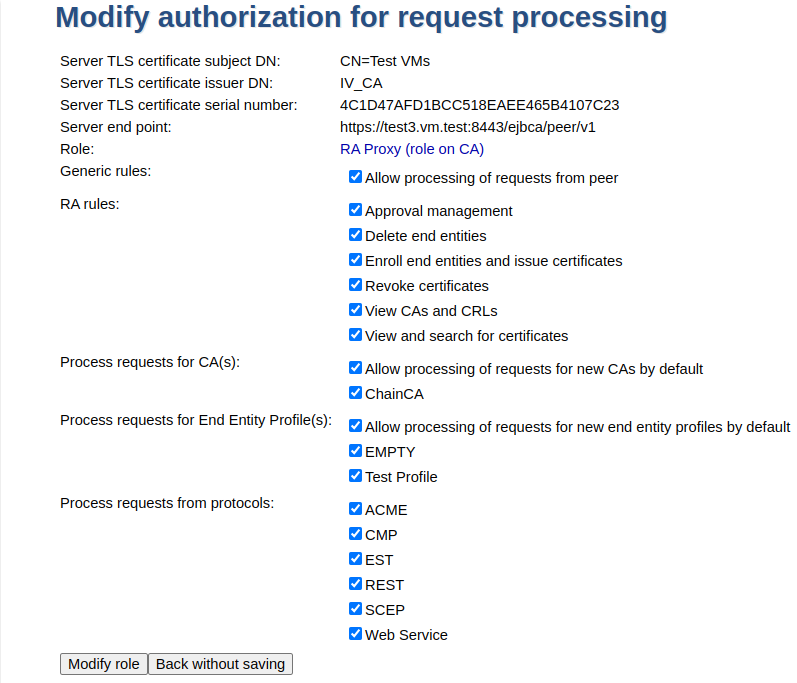This screenshot has height=683, width=797.
Task: Disable processing for new CAs by default
Action: click(355, 368)
